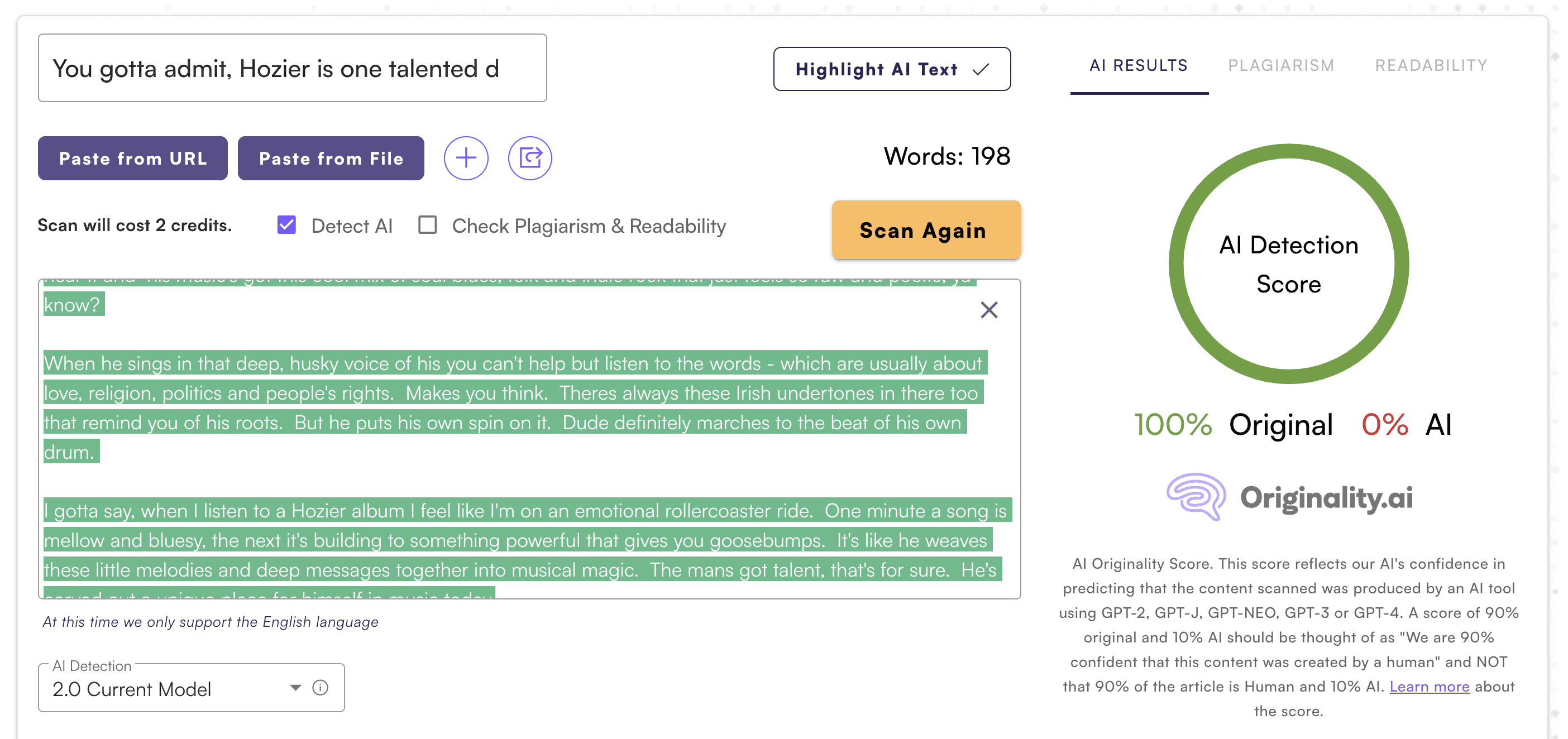The image size is (1568, 739).
Task: Follow the Learn more link
Action: [1429, 686]
